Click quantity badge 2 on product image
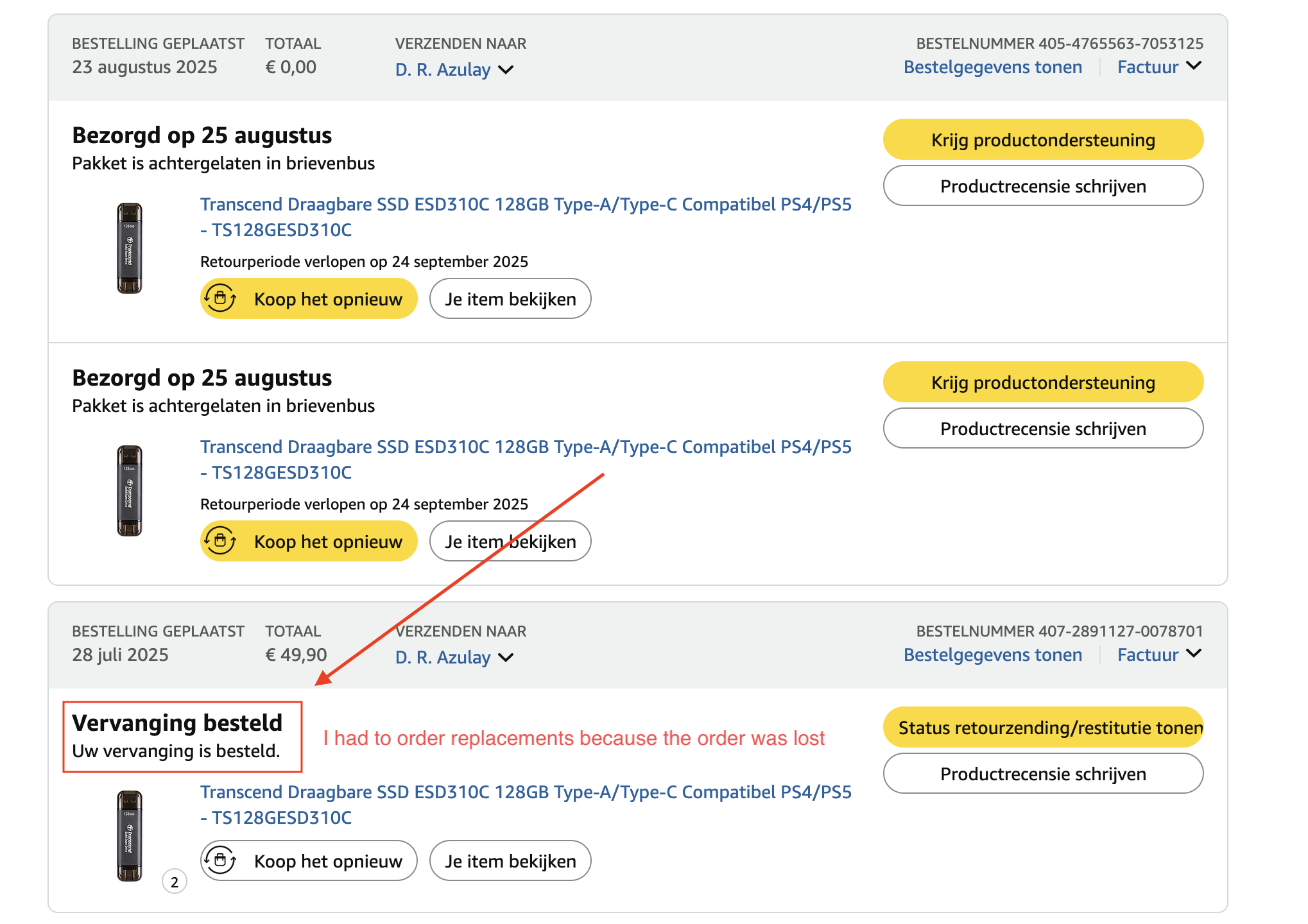 pos(174,882)
